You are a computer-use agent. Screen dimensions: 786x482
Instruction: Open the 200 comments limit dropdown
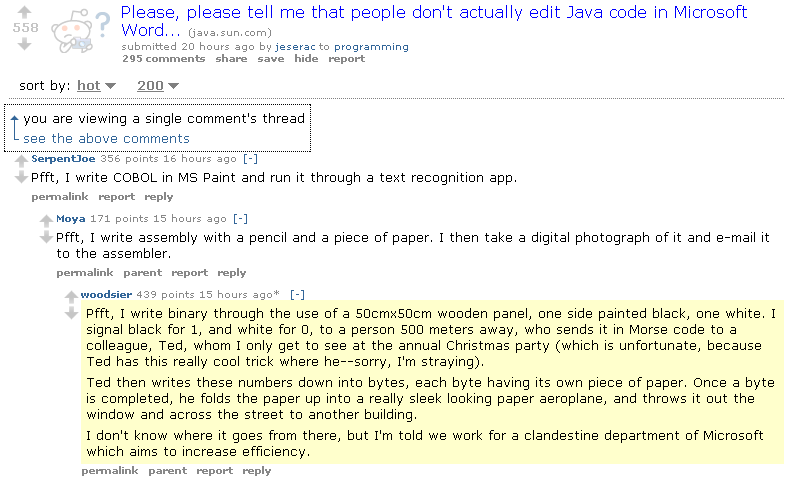(158, 86)
